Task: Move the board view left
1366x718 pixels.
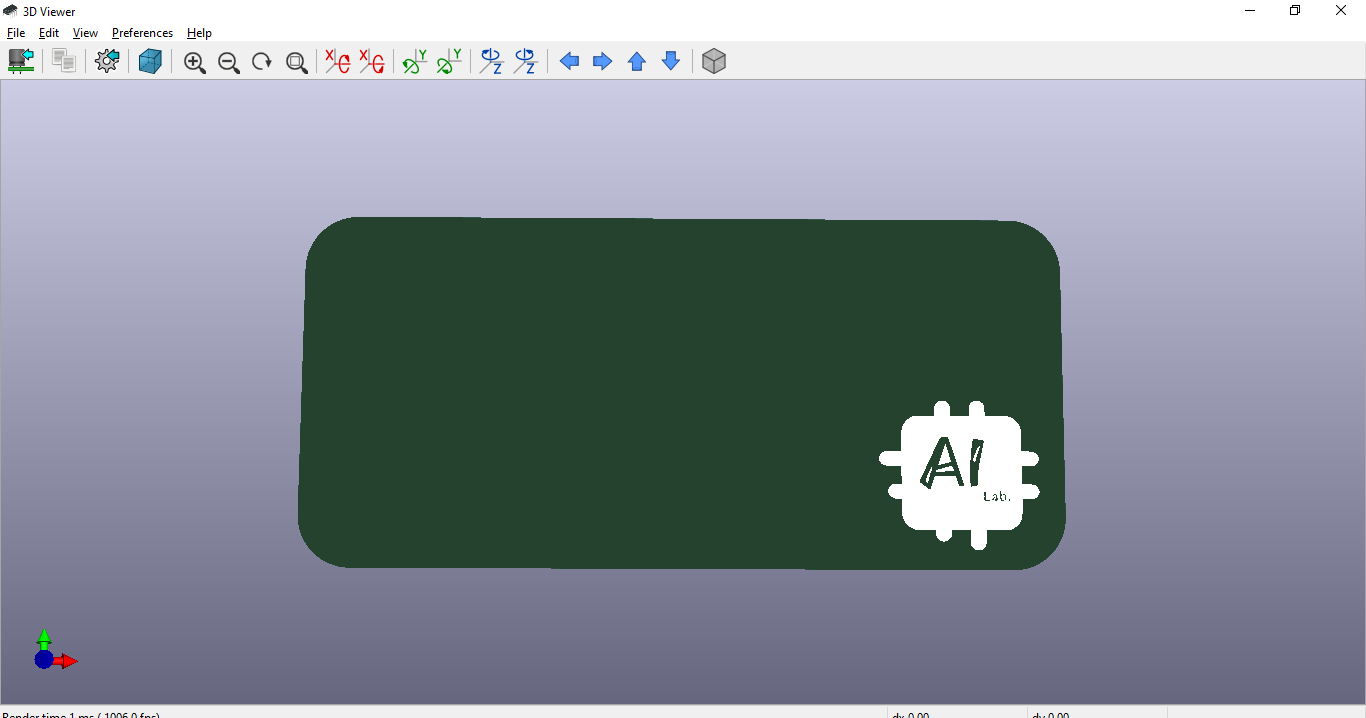Action: 570,61
